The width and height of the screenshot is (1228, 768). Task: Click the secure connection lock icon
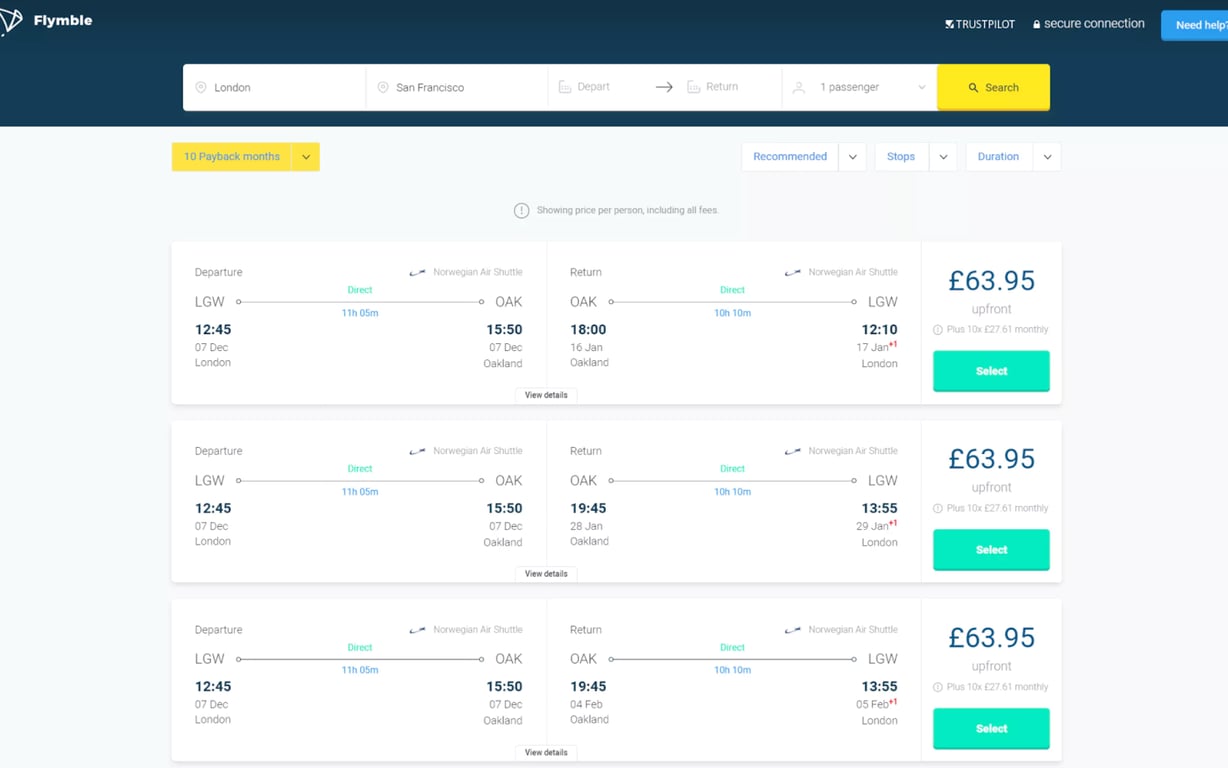pos(1037,24)
